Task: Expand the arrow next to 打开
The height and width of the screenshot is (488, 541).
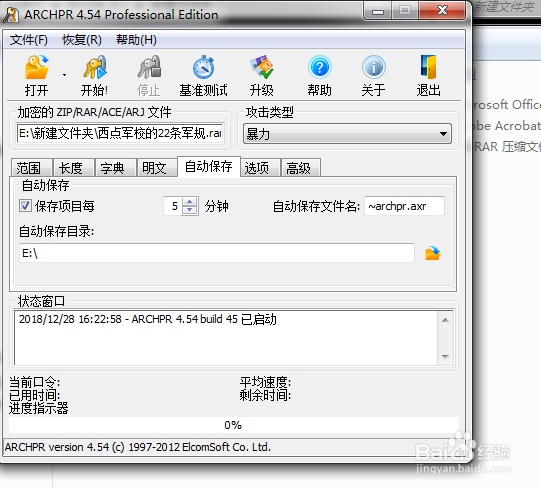Action: point(64,75)
